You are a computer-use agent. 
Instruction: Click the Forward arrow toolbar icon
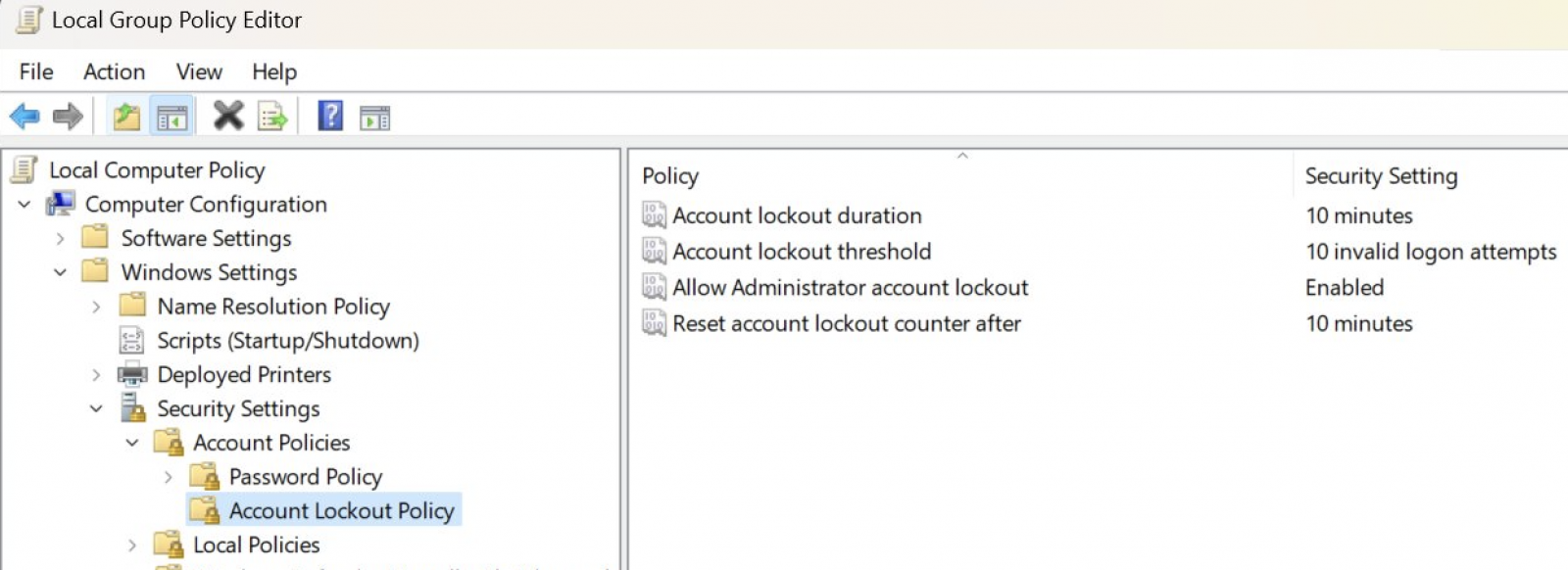pyautogui.click(x=68, y=118)
